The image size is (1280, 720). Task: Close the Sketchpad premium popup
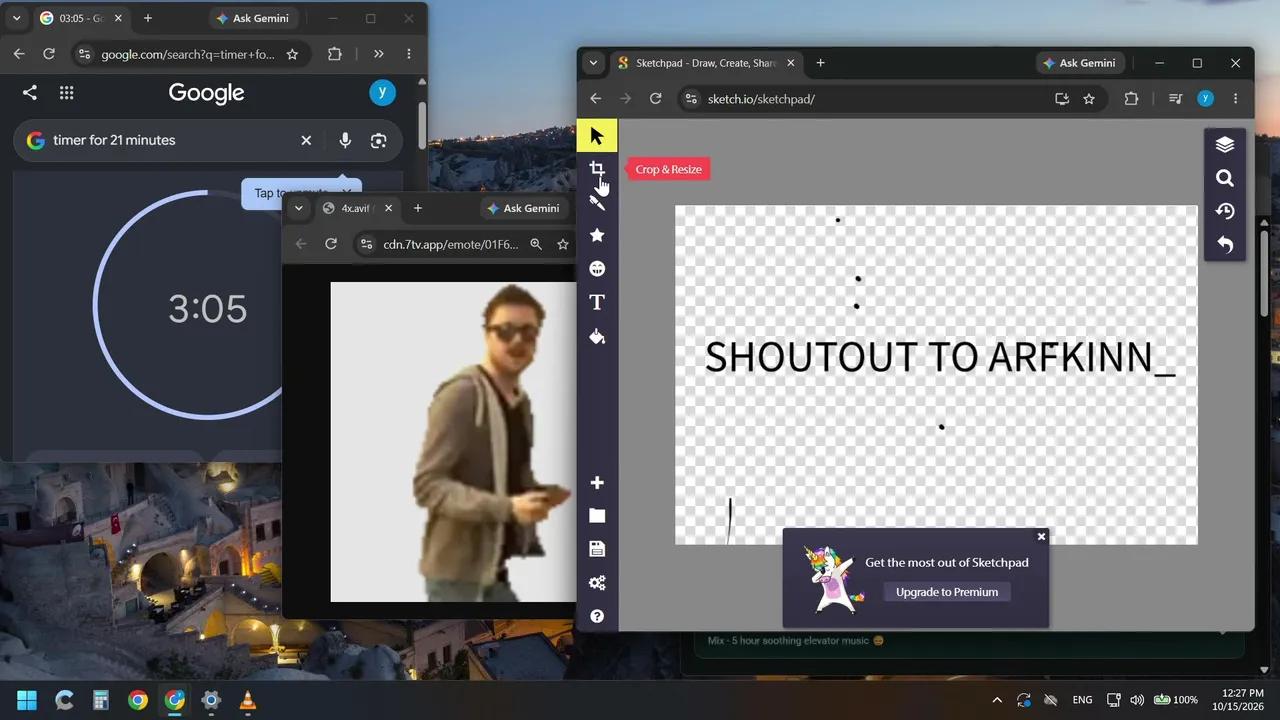[1041, 537]
